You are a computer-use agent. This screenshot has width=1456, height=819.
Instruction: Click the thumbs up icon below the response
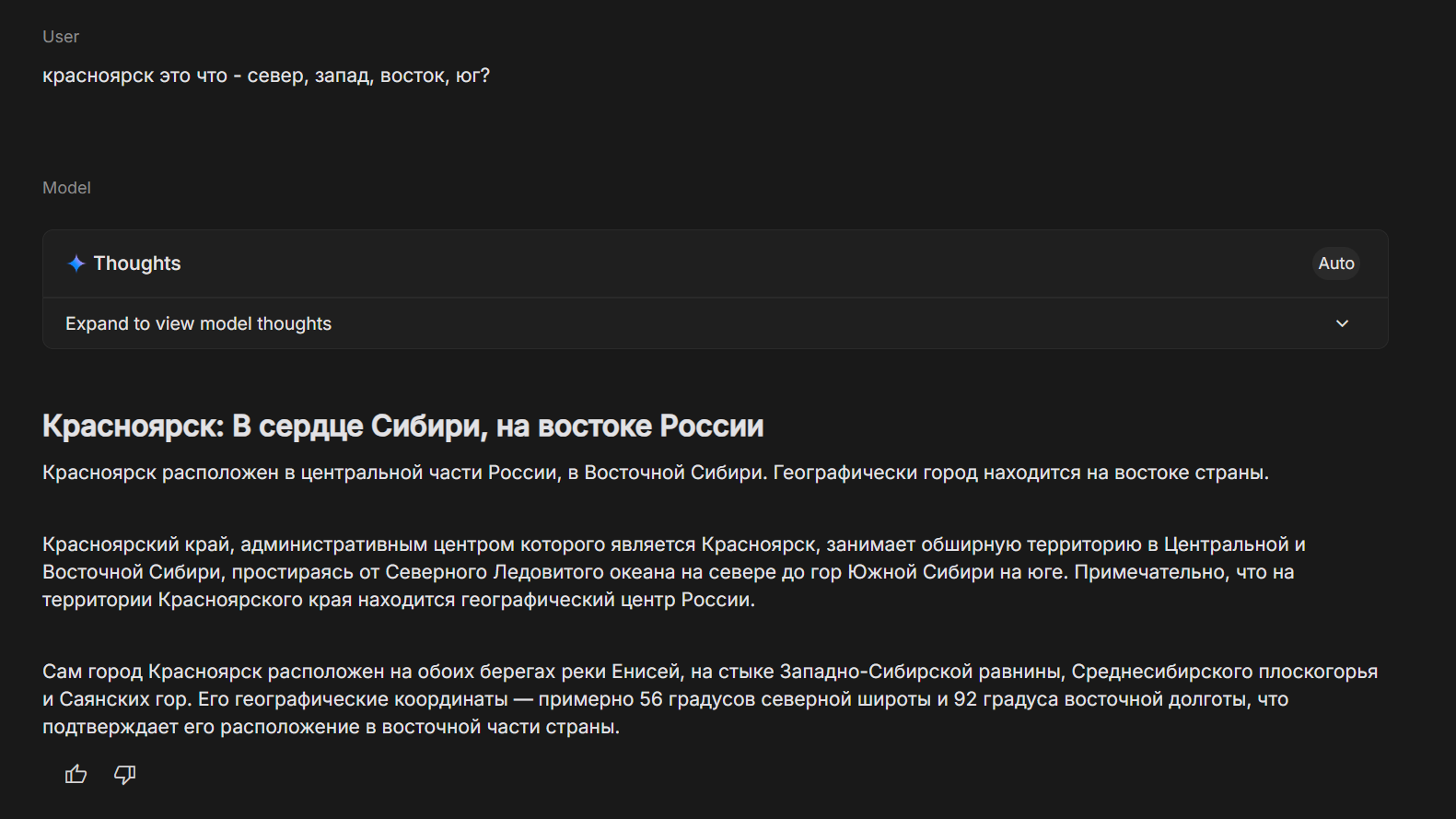76,775
